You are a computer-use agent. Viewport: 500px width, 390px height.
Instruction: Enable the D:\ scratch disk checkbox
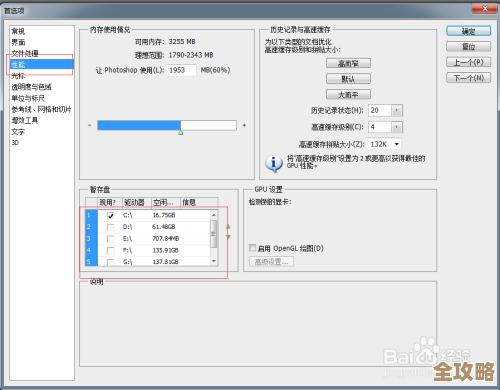(x=110, y=227)
